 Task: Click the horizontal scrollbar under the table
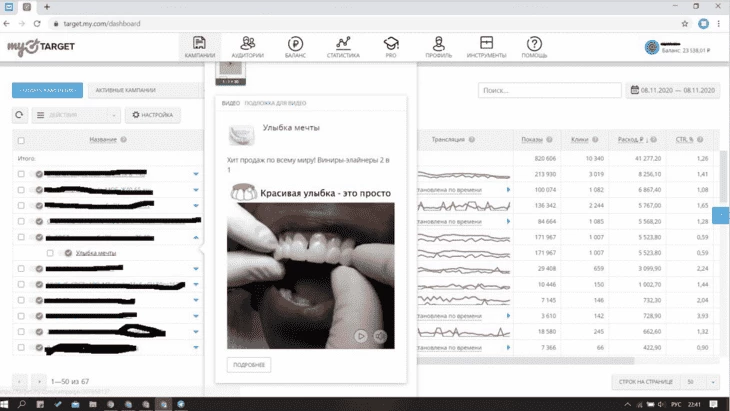(x=525, y=361)
